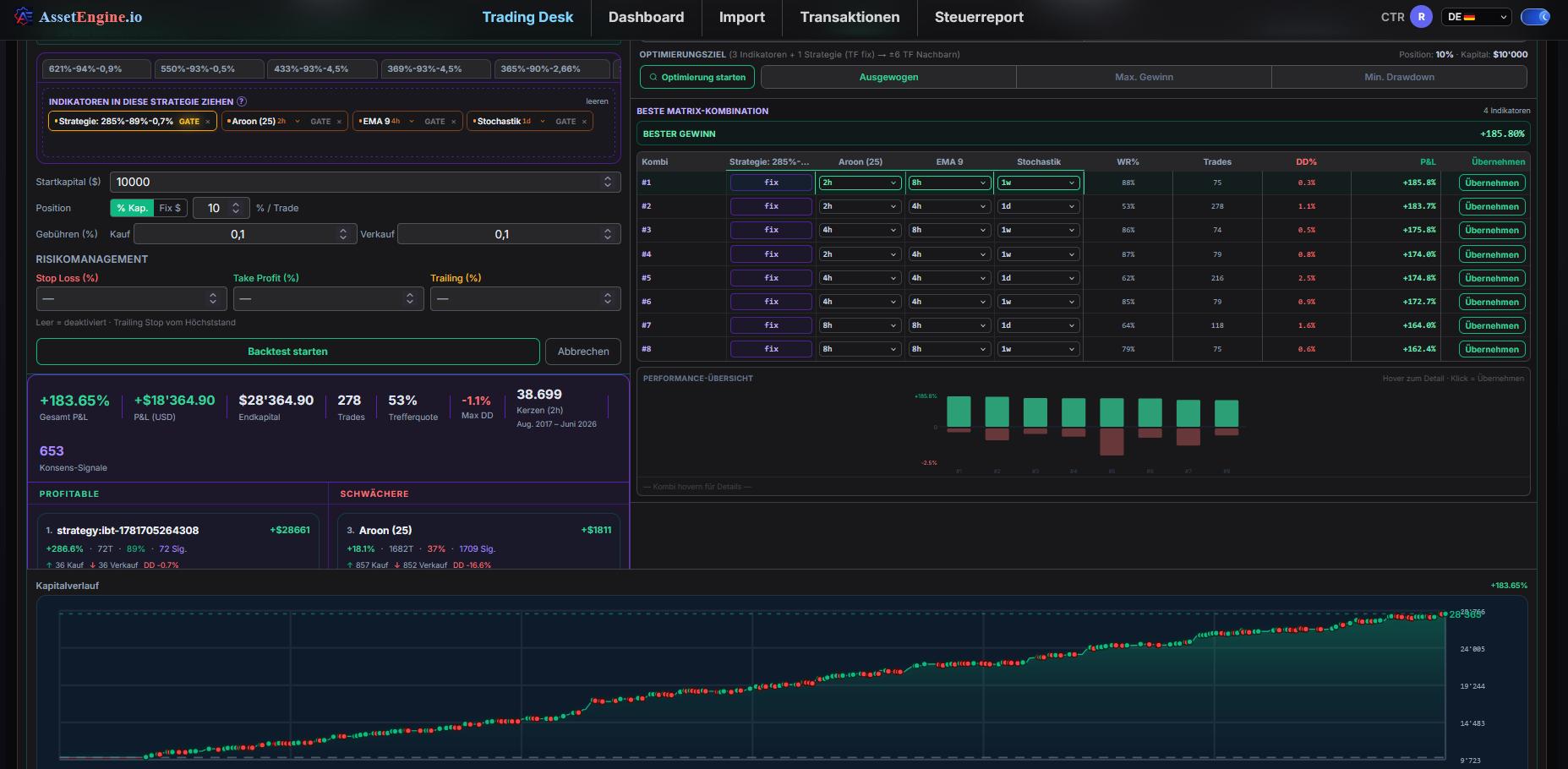
Task: Remove the Strategie 285% chip with its X
Action: 208,122
